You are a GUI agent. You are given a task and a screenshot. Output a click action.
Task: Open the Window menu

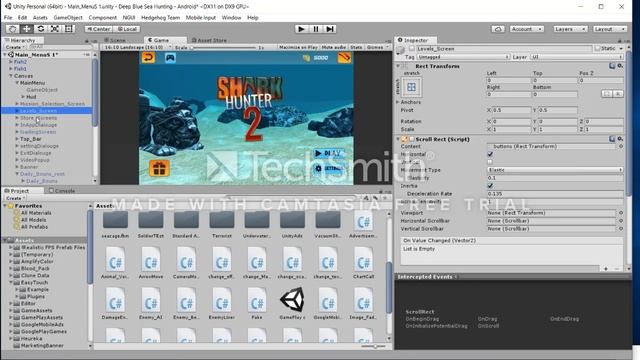[x=231, y=18]
